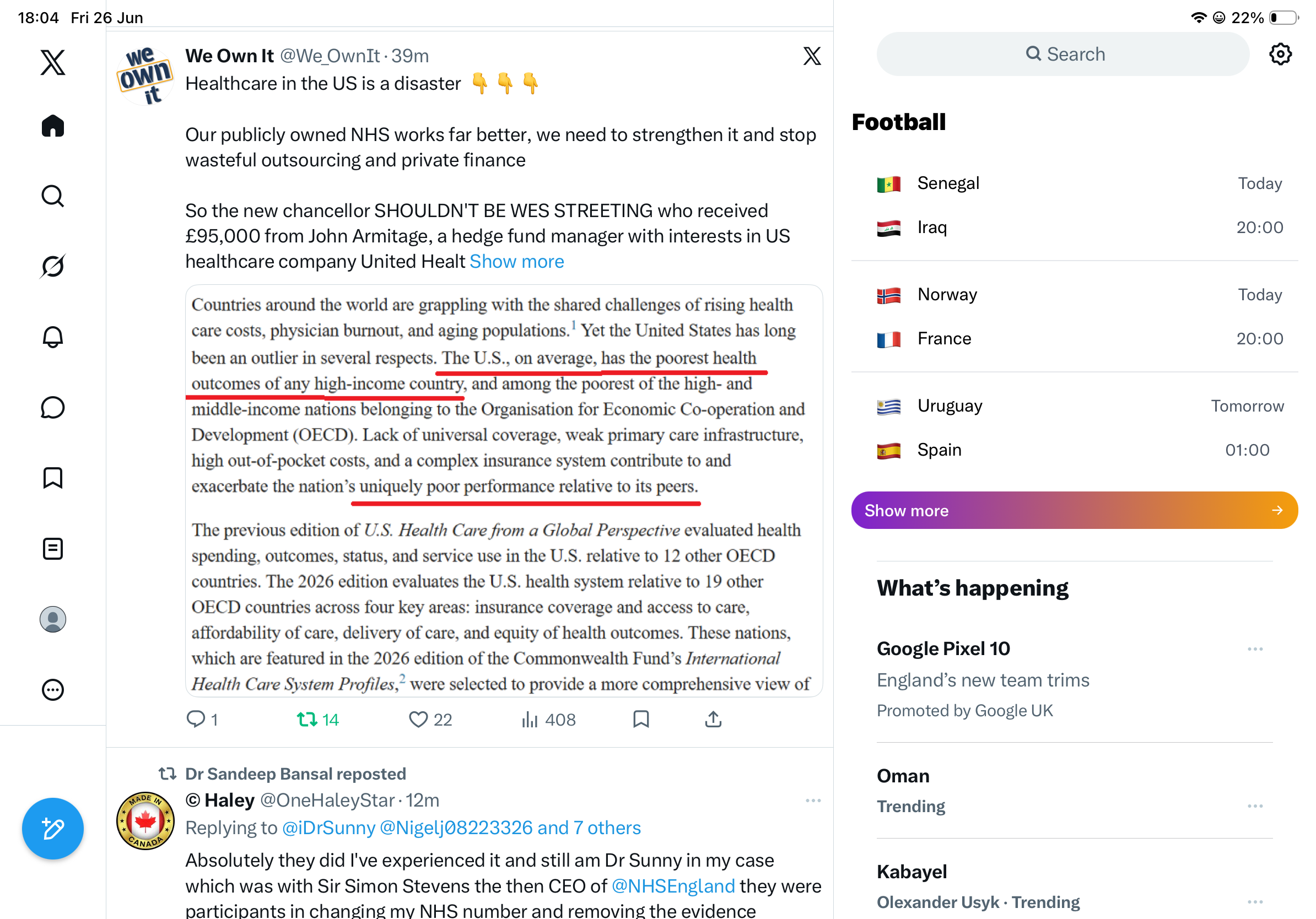This screenshot has width=1316, height=919.
Task: Compose a new post with blue button
Action: point(53,829)
